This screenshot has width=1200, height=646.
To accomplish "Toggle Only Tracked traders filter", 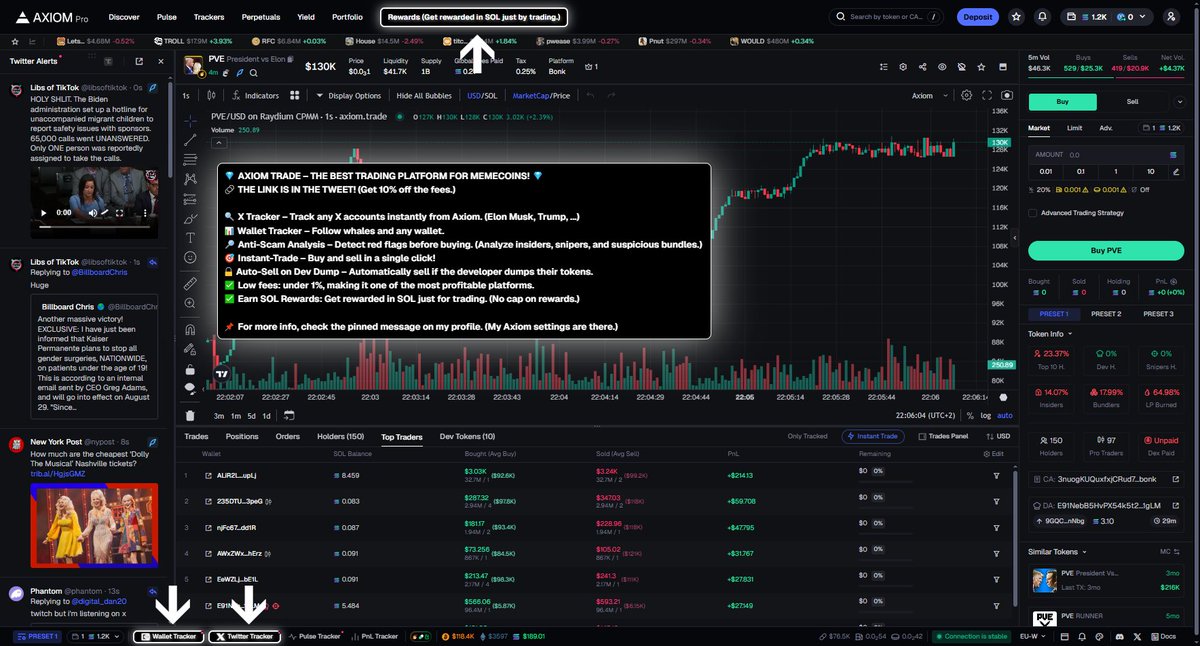I will [809, 436].
